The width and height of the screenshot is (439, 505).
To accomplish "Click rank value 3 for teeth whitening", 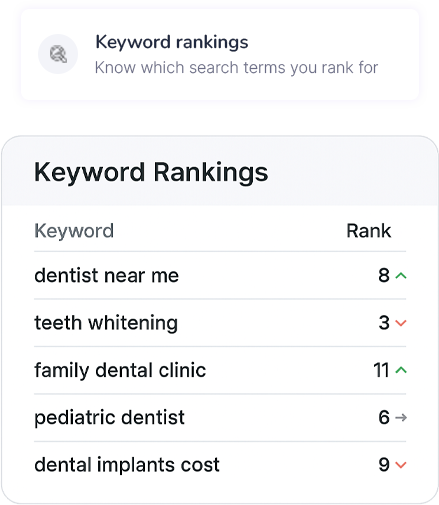I will tap(384, 323).
